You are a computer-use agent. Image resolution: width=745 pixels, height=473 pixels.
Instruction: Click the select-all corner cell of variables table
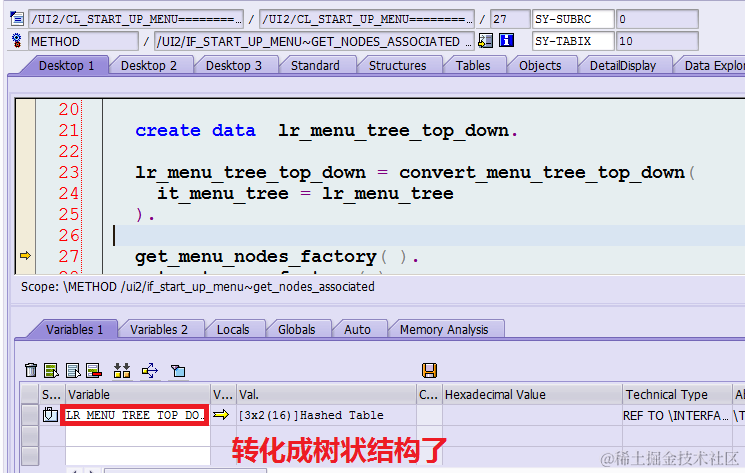(29, 394)
